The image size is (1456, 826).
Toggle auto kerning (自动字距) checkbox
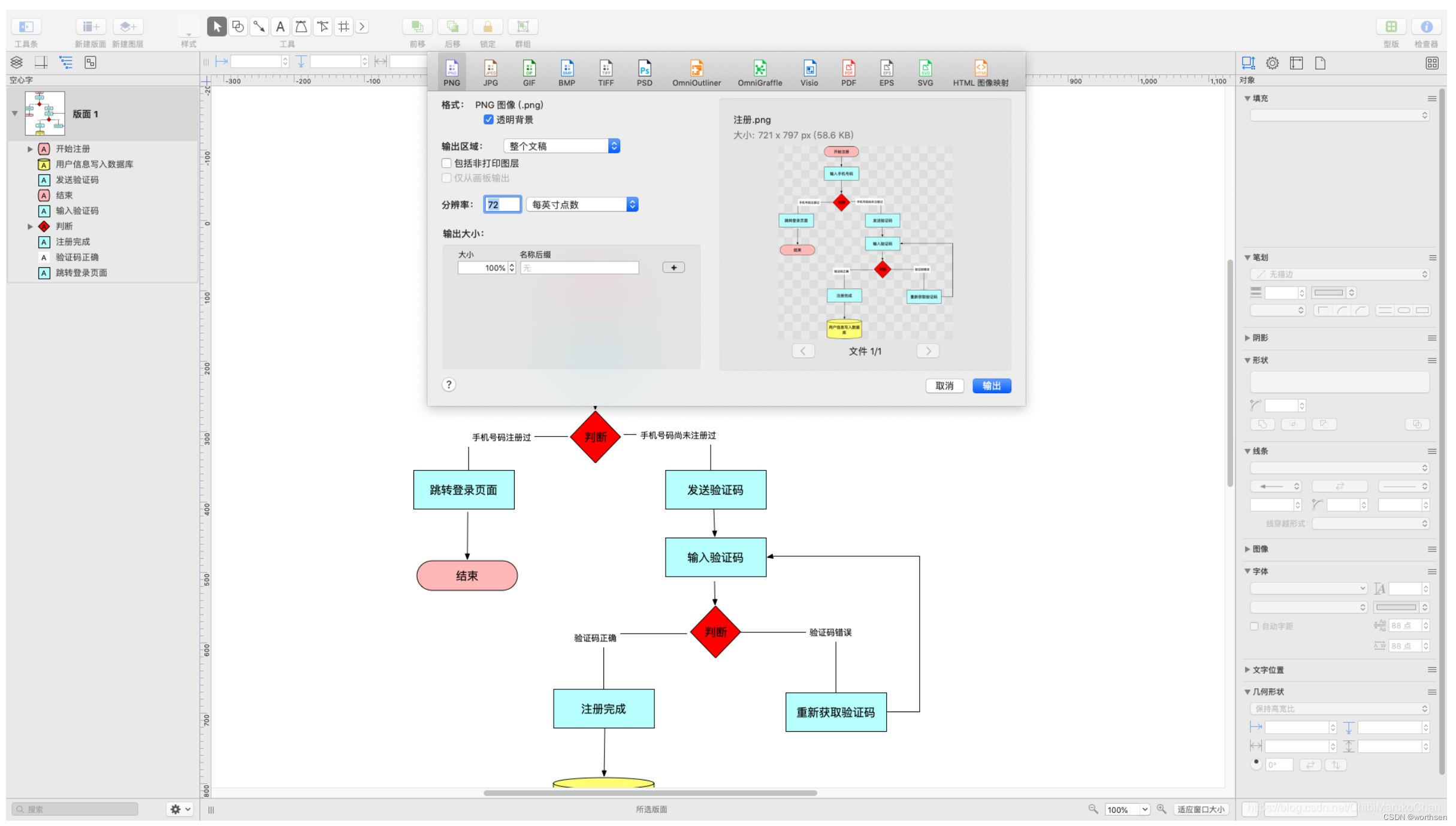tap(1254, 626)
